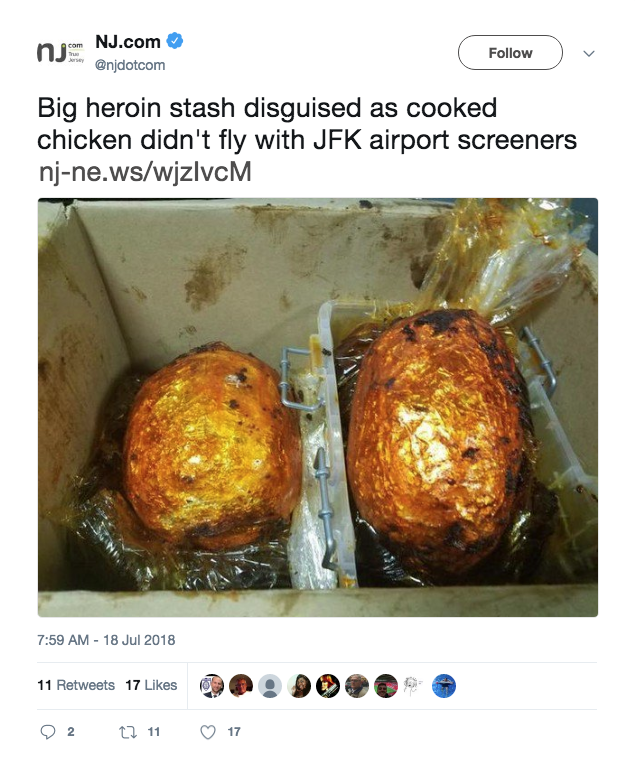Screen dimensions: 635x761
Task: Open the nj-ne.ws/wjzIvcM link
Action: tap(145, 172)
